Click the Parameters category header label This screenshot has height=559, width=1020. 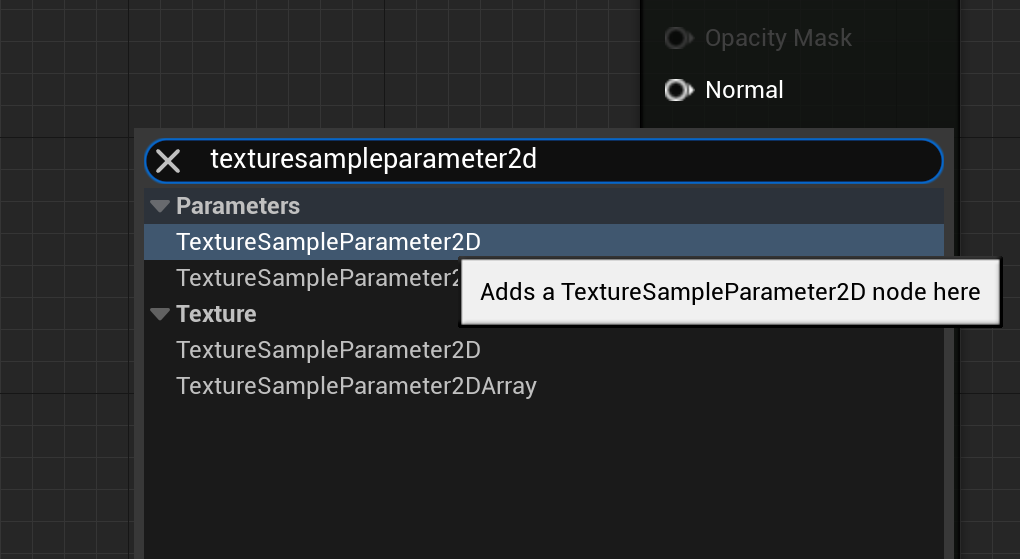click(238, 206)
